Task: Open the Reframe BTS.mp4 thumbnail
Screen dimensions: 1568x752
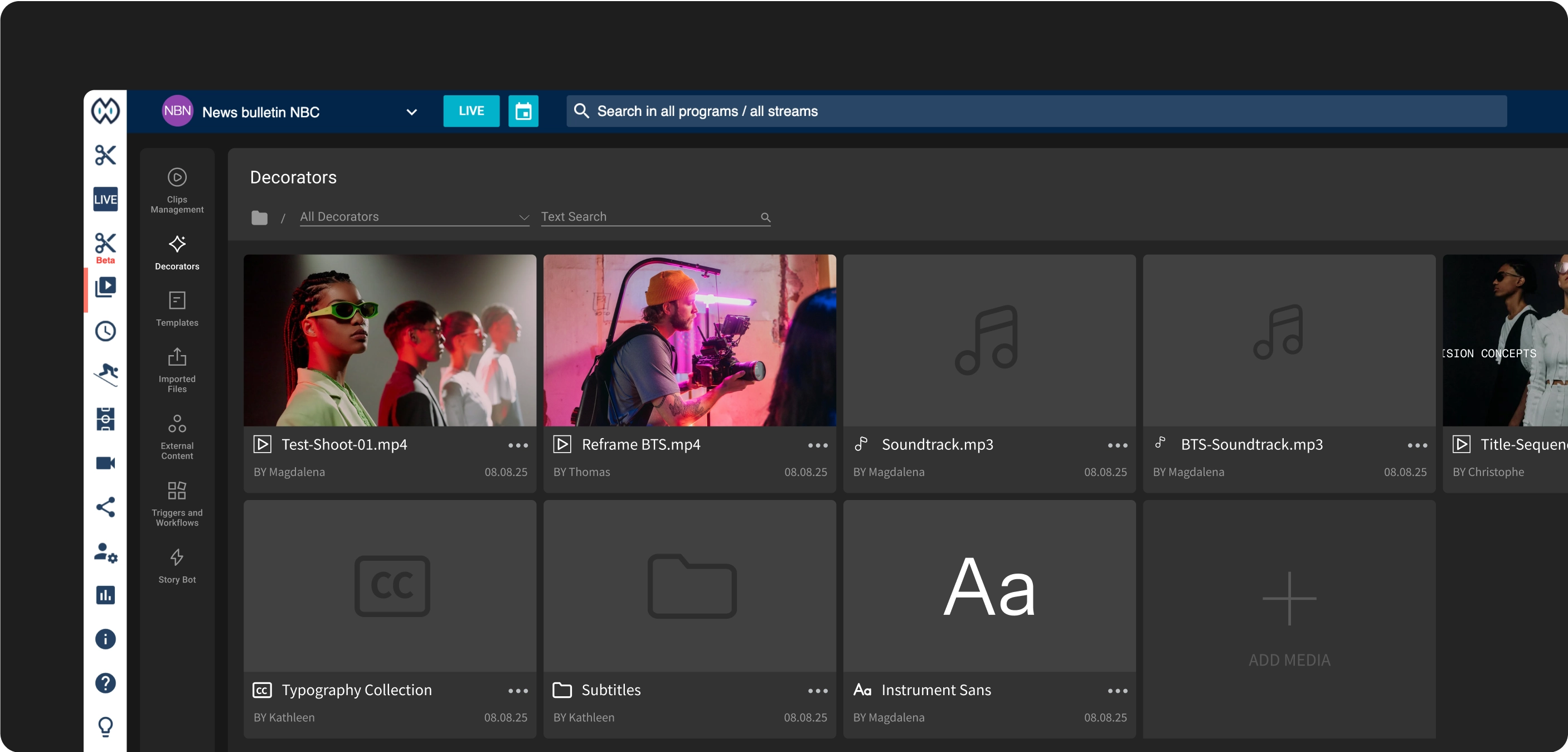Action: (x=690, y=341)
